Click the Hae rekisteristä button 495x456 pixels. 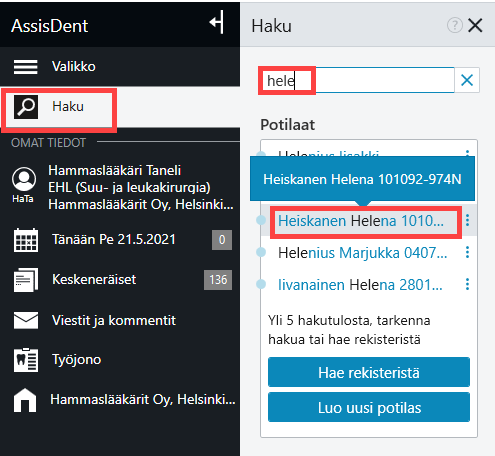point(369,372)
